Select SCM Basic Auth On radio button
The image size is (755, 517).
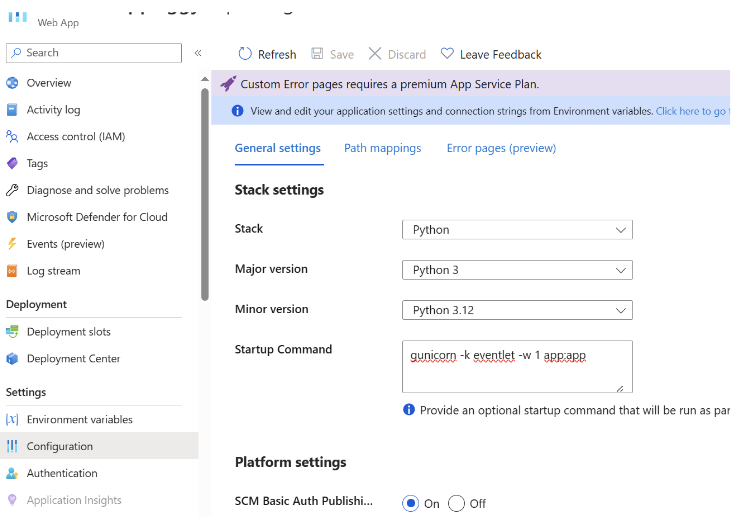pos(410,504)
